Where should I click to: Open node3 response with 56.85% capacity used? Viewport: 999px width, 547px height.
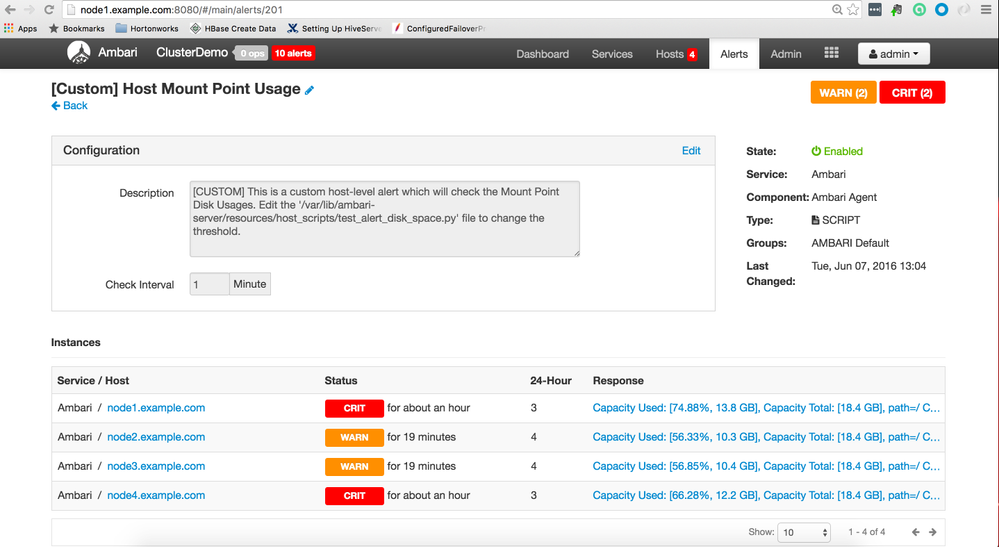pos(766,467)
